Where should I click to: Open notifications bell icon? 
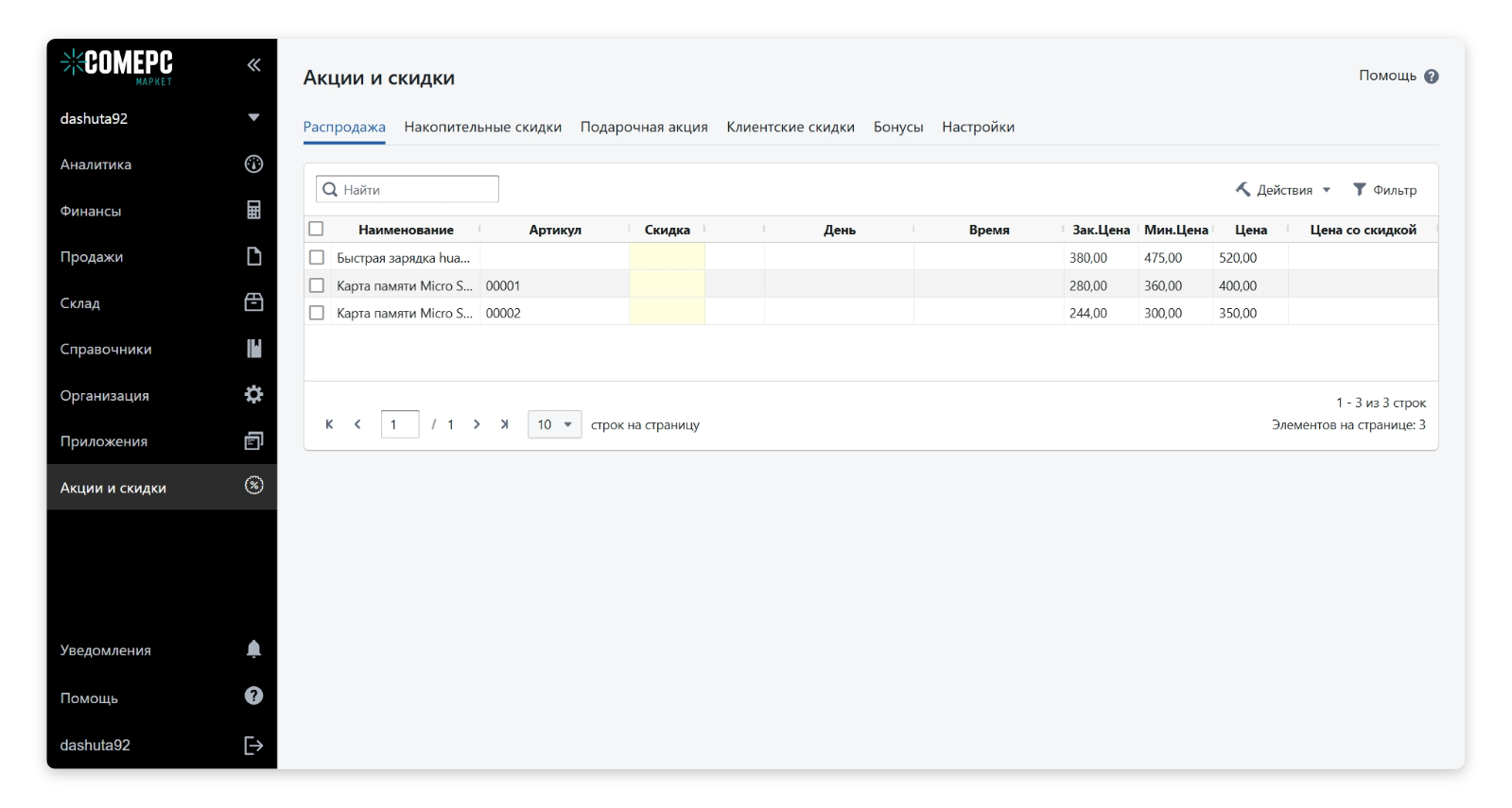(x=253, y=649)
